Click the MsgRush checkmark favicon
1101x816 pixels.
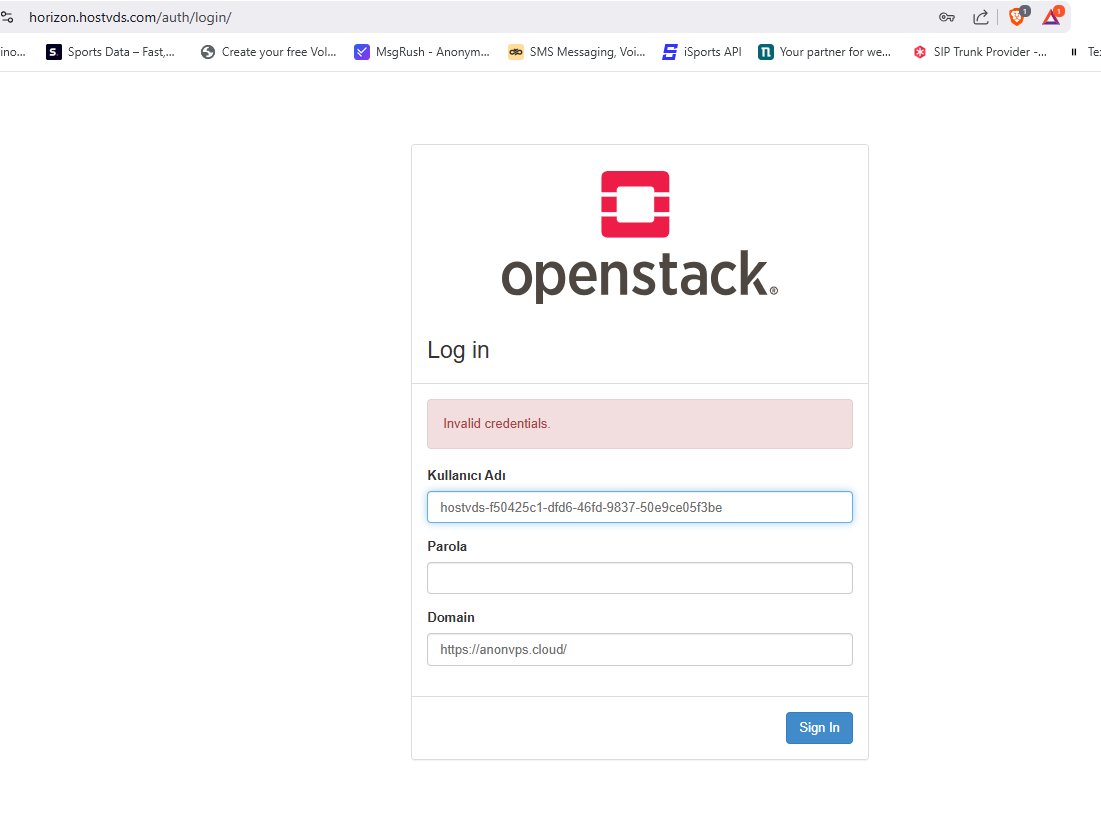362,52
